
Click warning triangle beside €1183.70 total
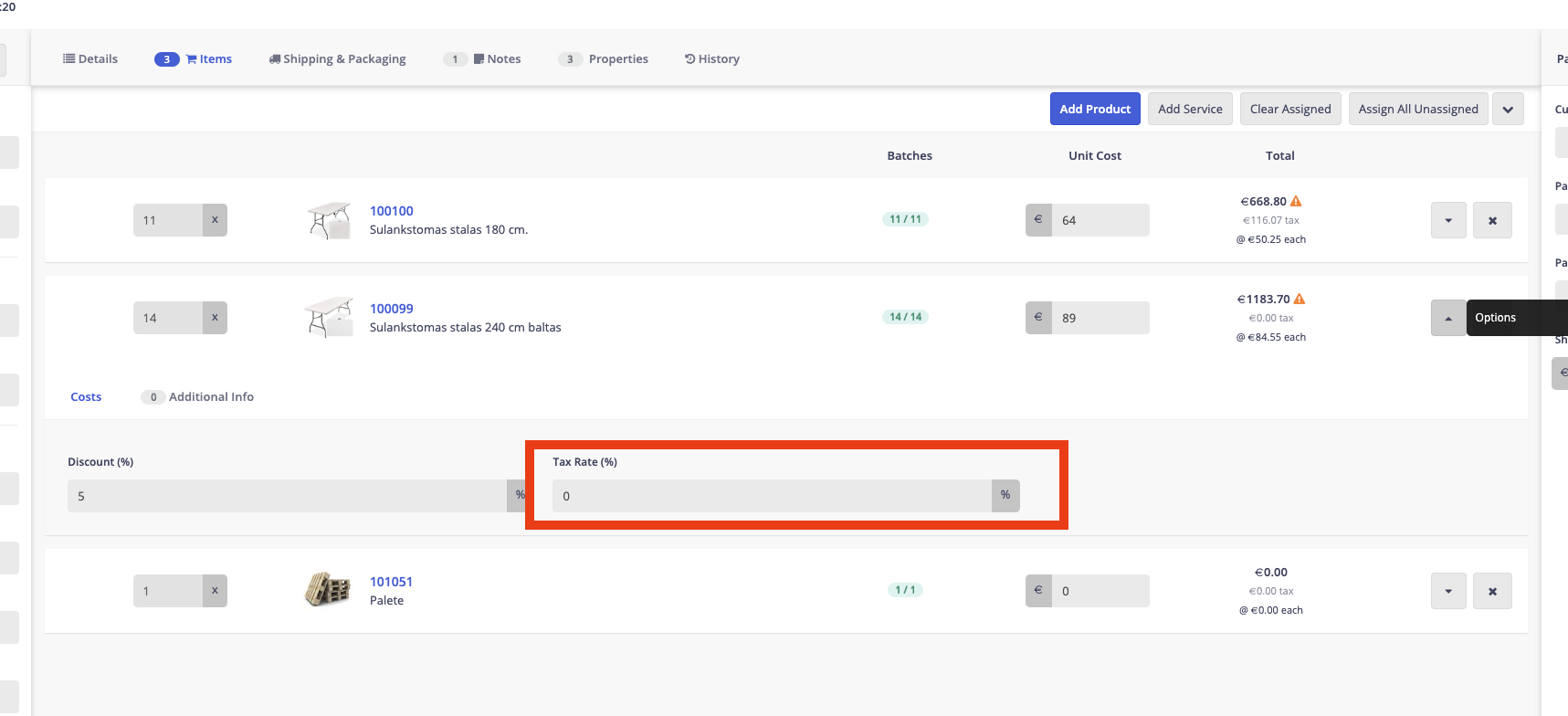tap(1300, 299)
